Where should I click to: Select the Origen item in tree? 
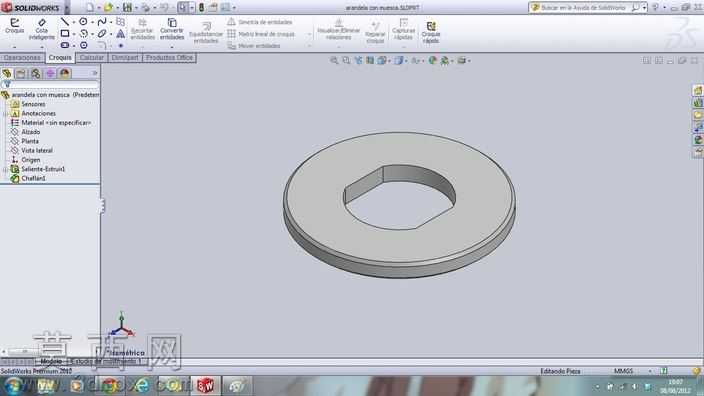click(31, 160)
